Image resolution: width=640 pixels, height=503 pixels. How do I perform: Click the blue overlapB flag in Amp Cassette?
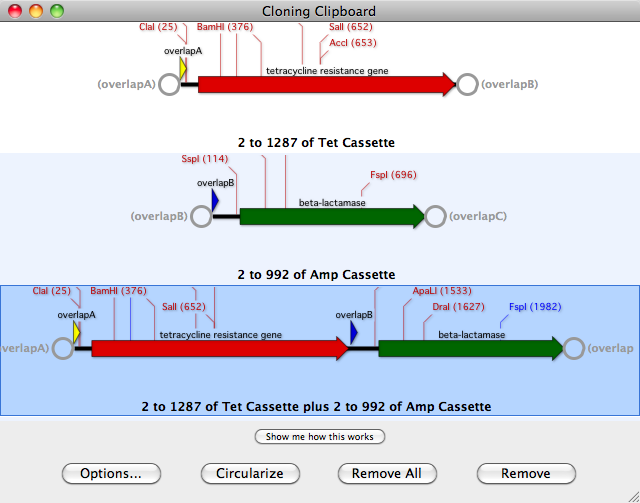point(215,200)
